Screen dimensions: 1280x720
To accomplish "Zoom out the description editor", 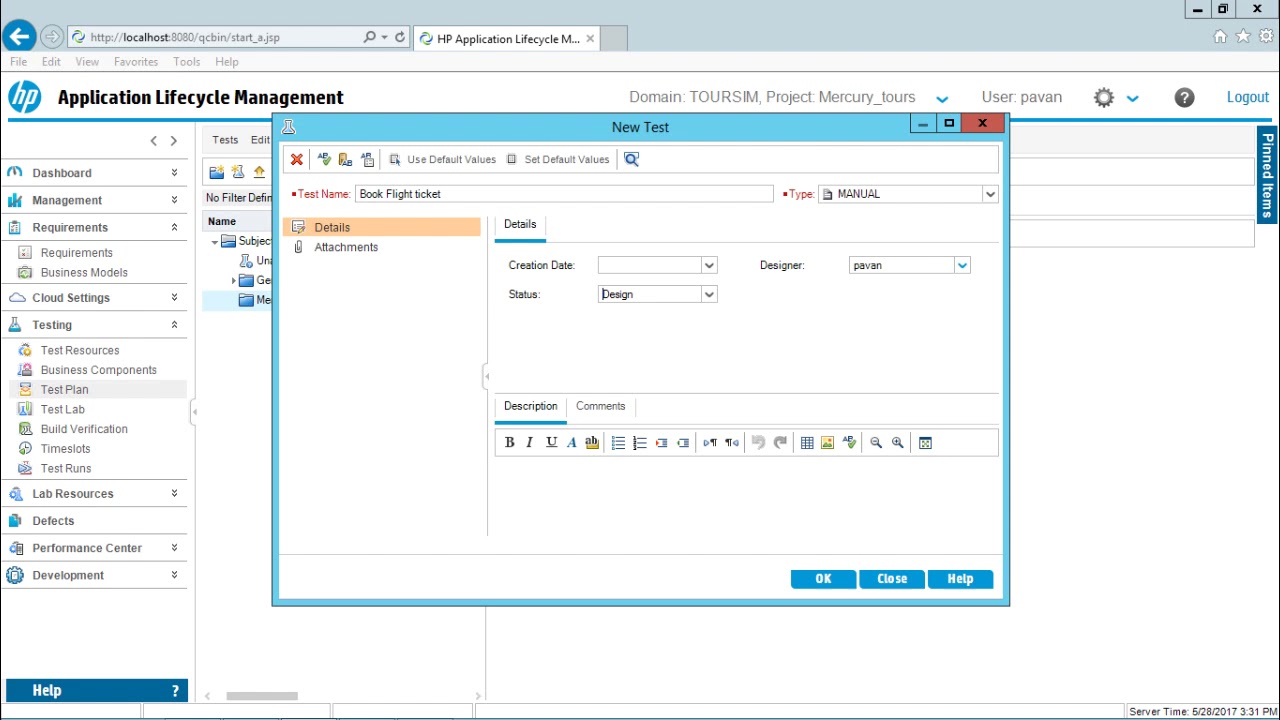I will 876,443.
